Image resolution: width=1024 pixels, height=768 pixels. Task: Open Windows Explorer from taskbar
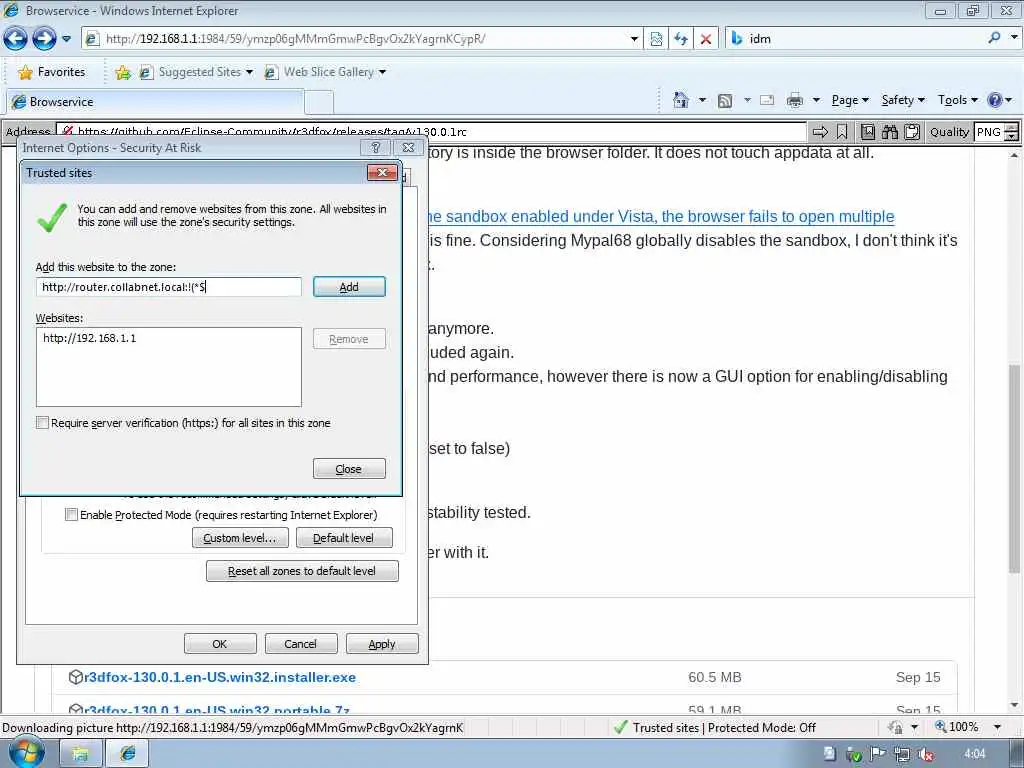point(80,754)
